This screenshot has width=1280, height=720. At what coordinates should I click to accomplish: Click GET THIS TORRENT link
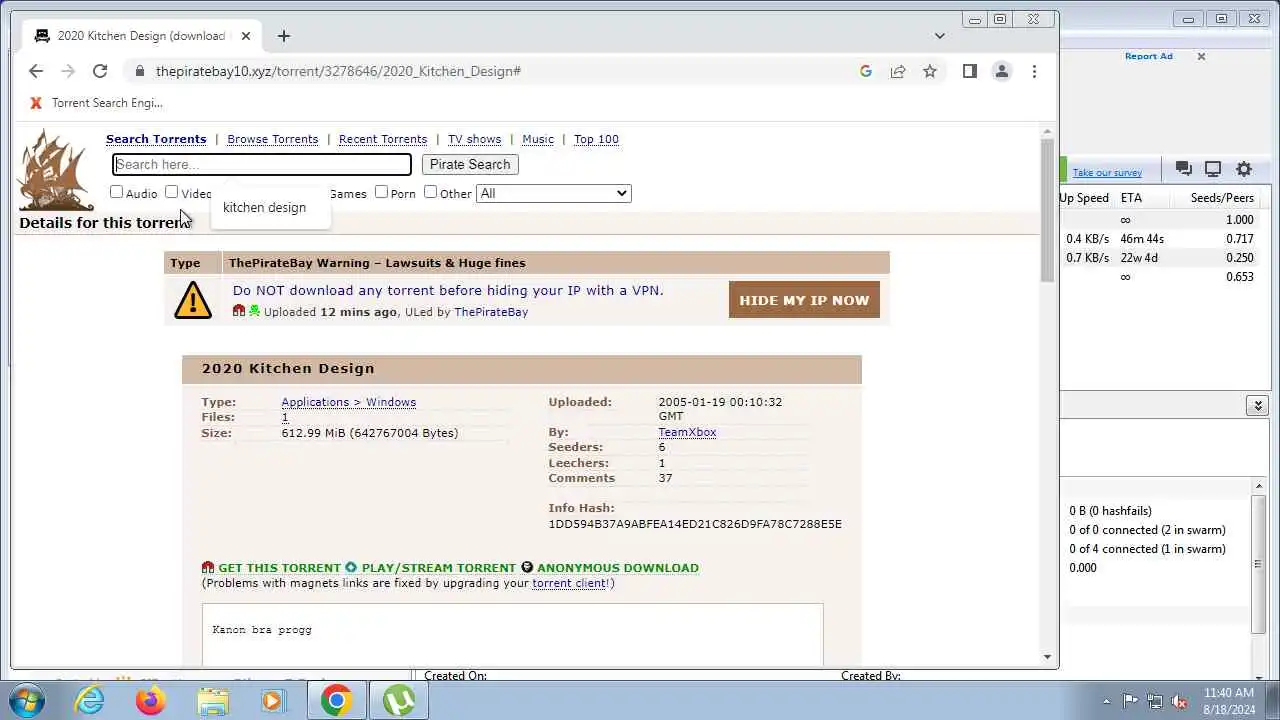(x=279, y=568)
